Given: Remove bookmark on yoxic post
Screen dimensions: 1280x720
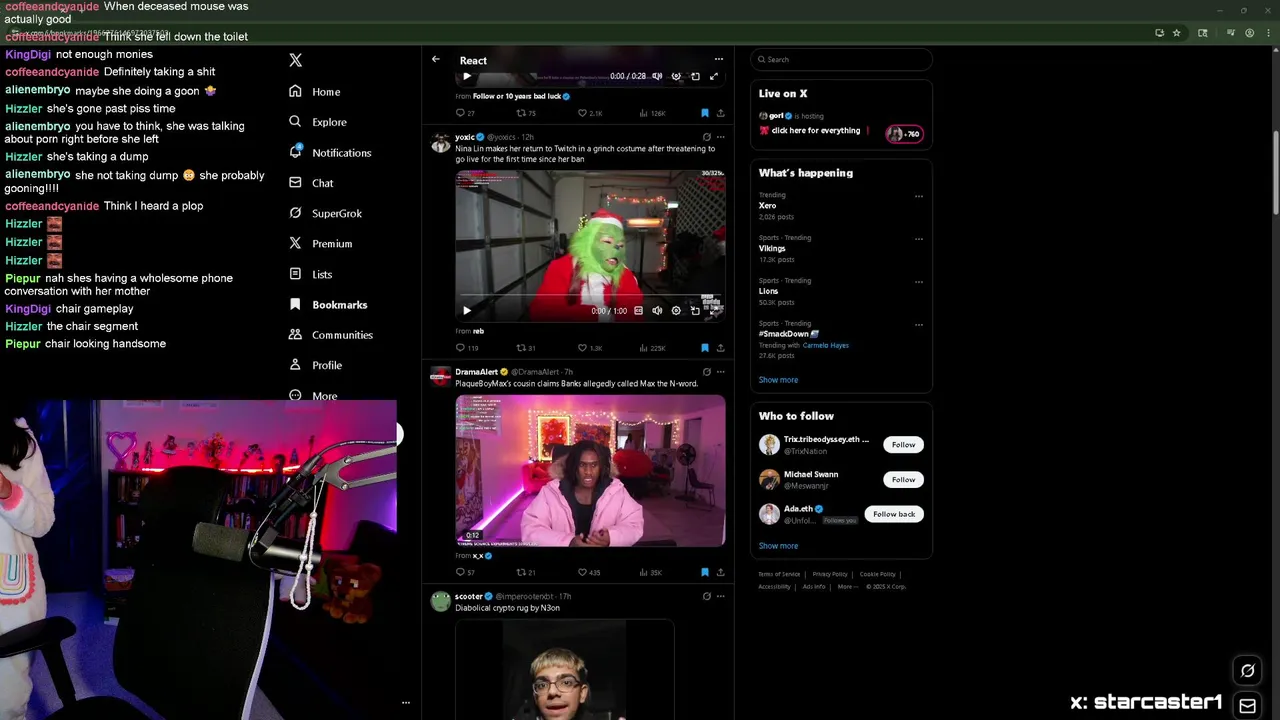Looking at the screenshot, I should pyautogui.click(x=704, y=348).
